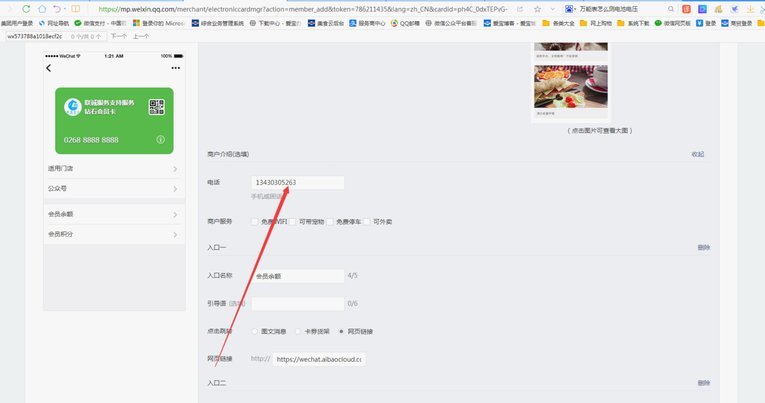Open the 网址导航 bookmark
765x403 pixels.
tap(54, 23)
